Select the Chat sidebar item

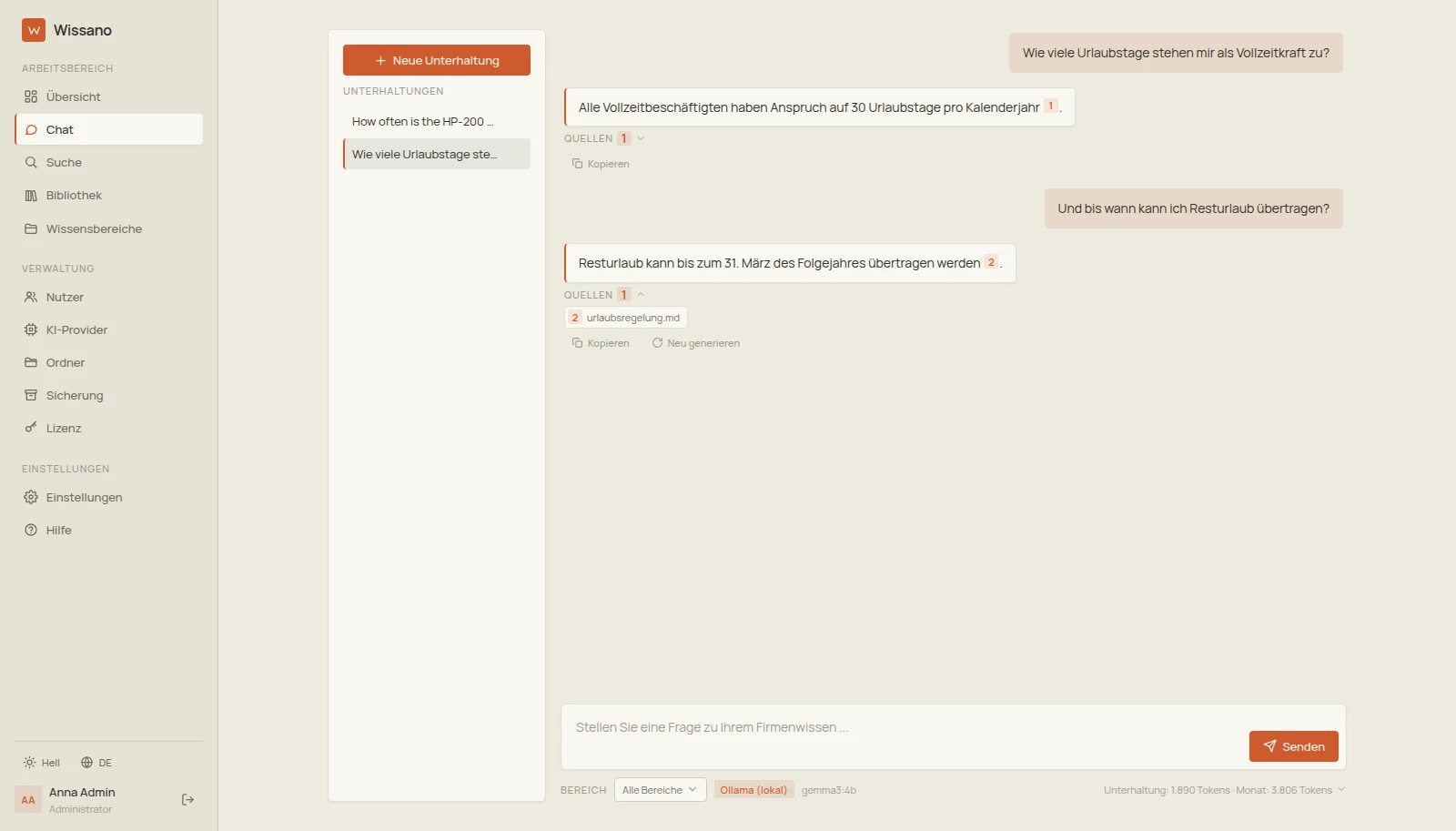tap(108, 129)
